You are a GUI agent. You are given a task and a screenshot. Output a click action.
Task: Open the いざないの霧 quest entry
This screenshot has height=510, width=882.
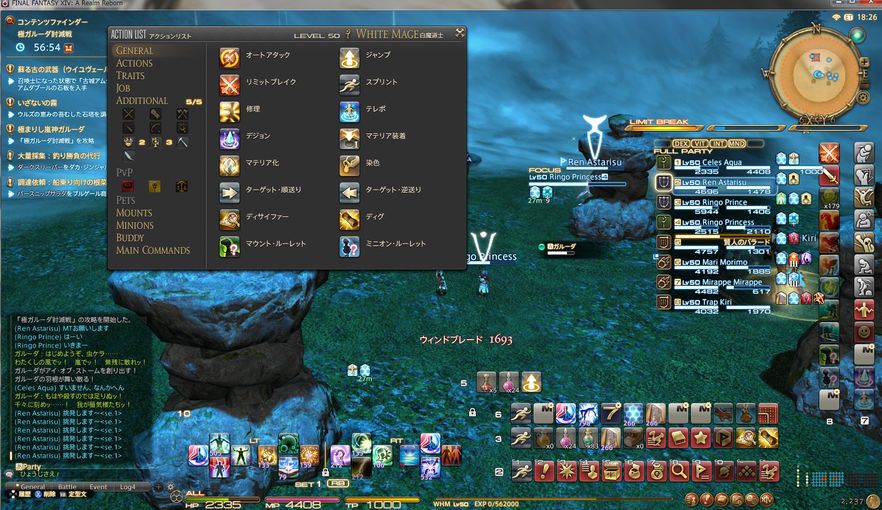click(x=33, y=103)
